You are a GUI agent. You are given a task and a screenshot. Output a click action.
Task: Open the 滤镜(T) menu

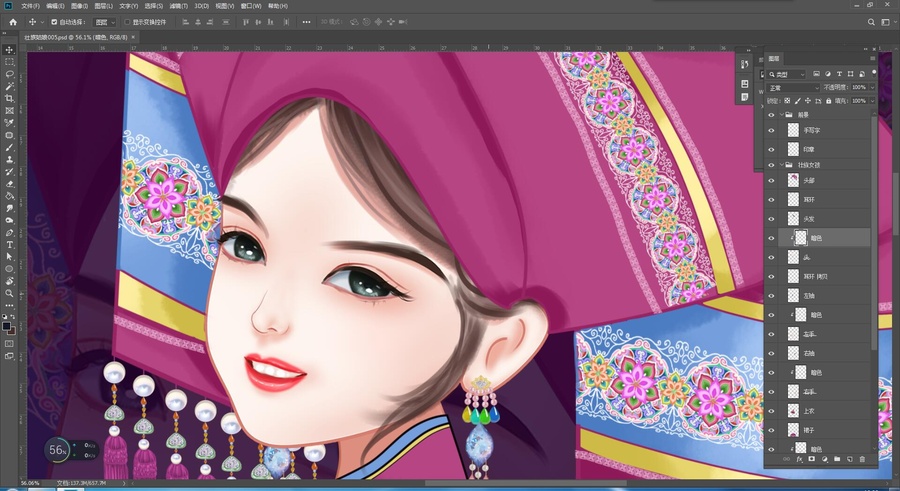(179, 6)
